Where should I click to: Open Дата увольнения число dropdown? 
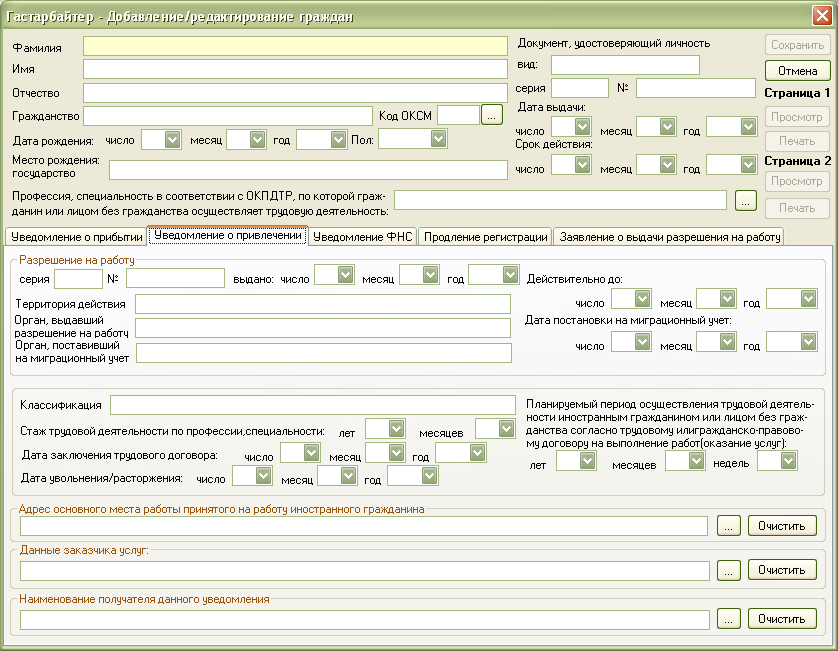[x=263, y=476]
